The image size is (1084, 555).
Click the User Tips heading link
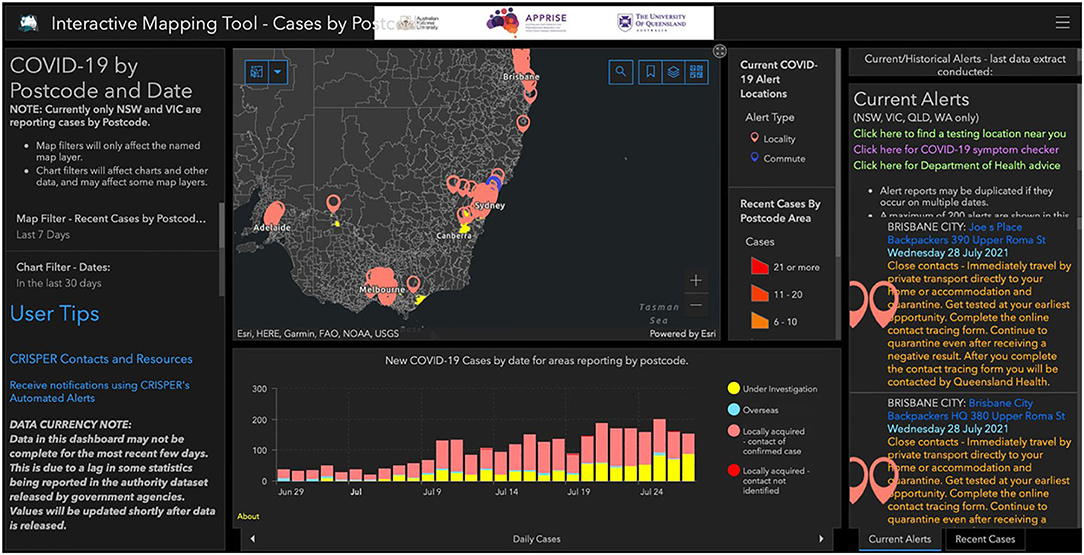coord(55,314)
